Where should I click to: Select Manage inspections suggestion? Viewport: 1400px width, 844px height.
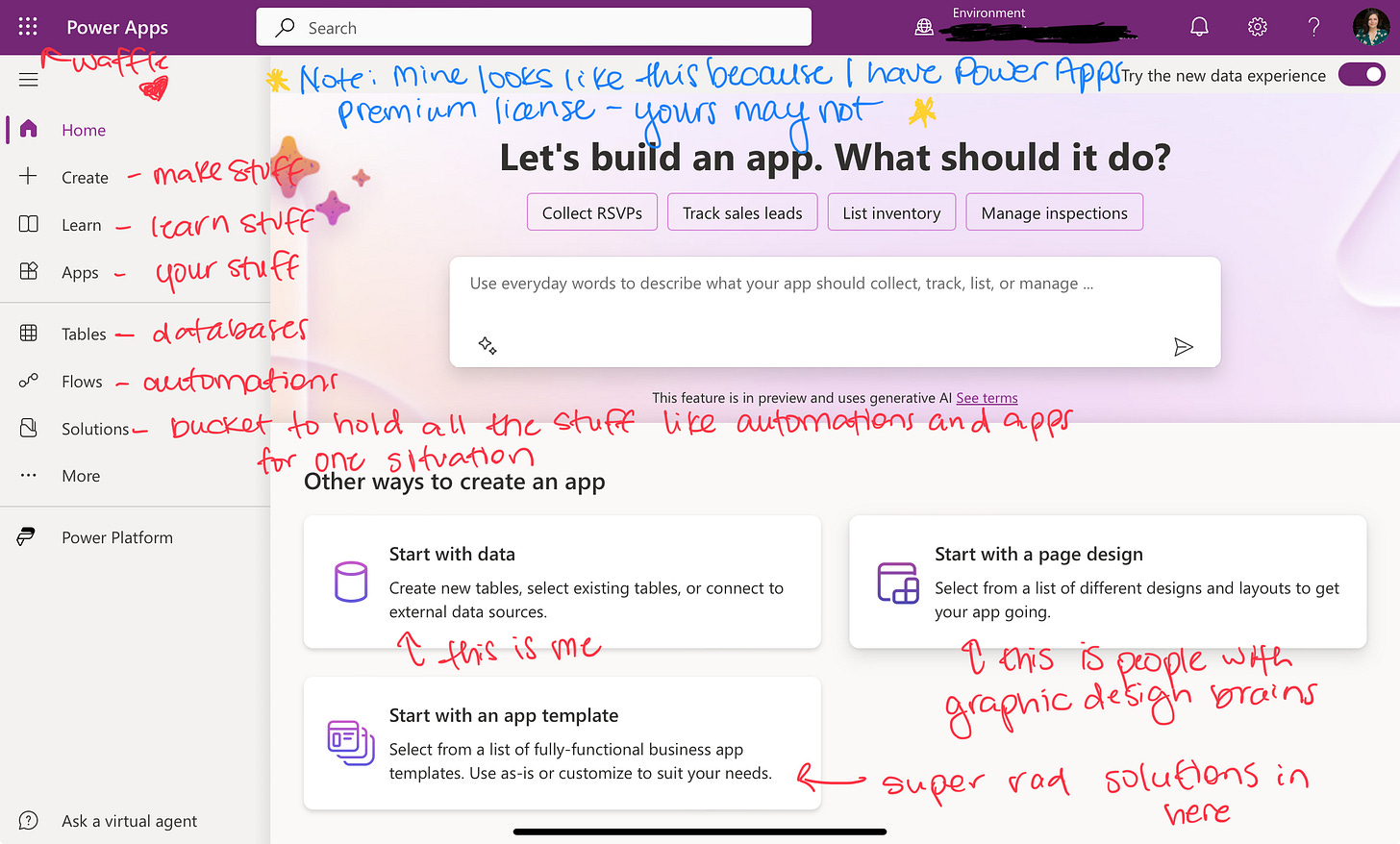[1054, 212]
